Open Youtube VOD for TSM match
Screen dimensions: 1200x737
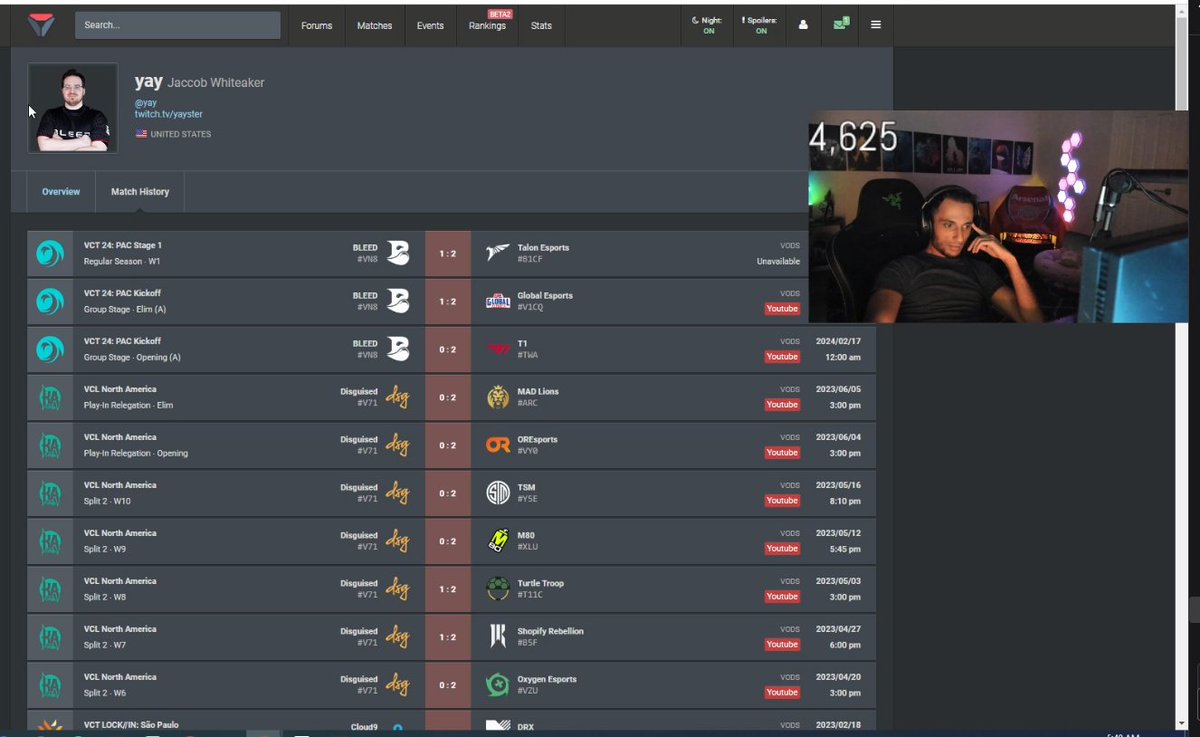[x=782, y=501]
